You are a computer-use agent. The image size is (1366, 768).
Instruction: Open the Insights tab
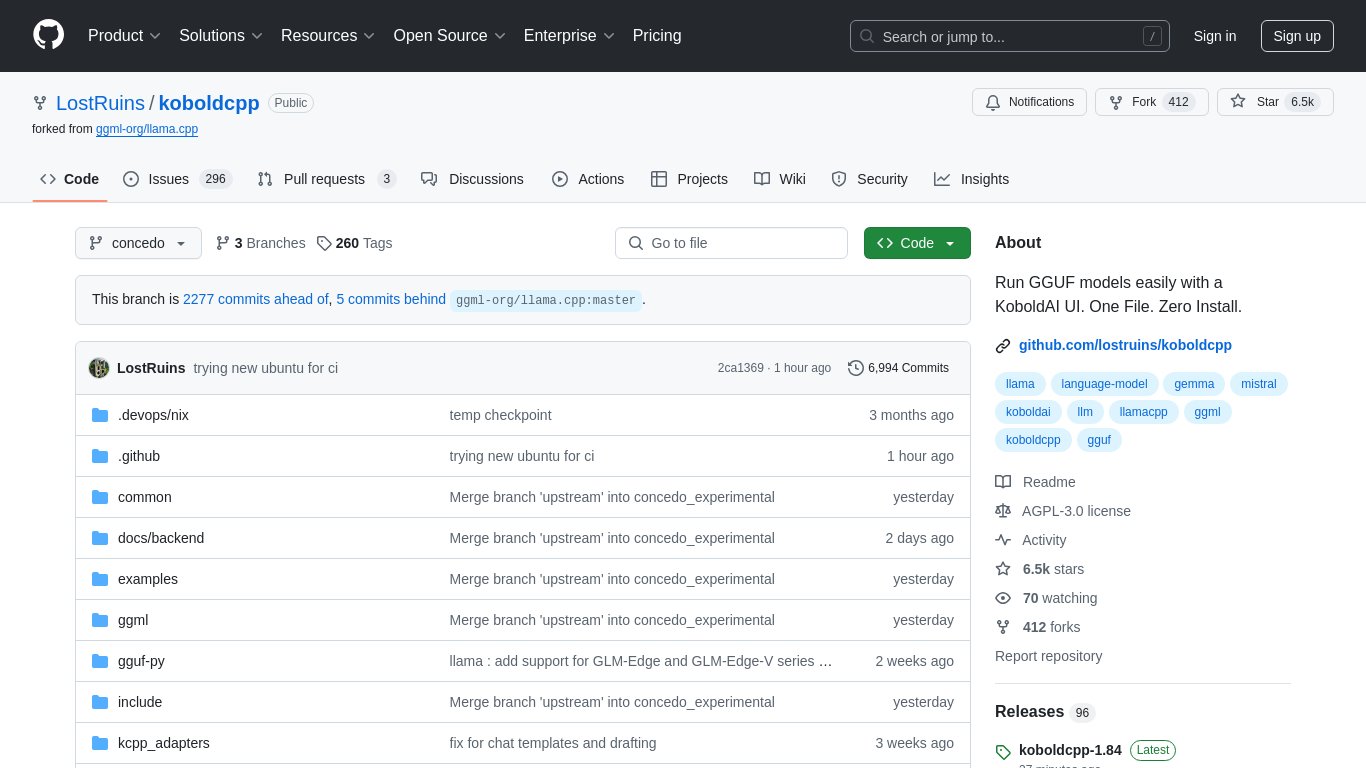tap(972, 179)
